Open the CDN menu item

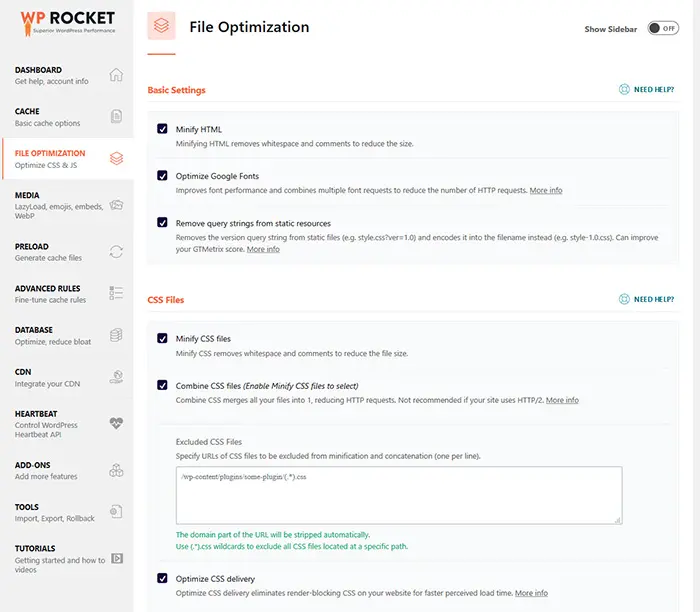pos(68,378)
